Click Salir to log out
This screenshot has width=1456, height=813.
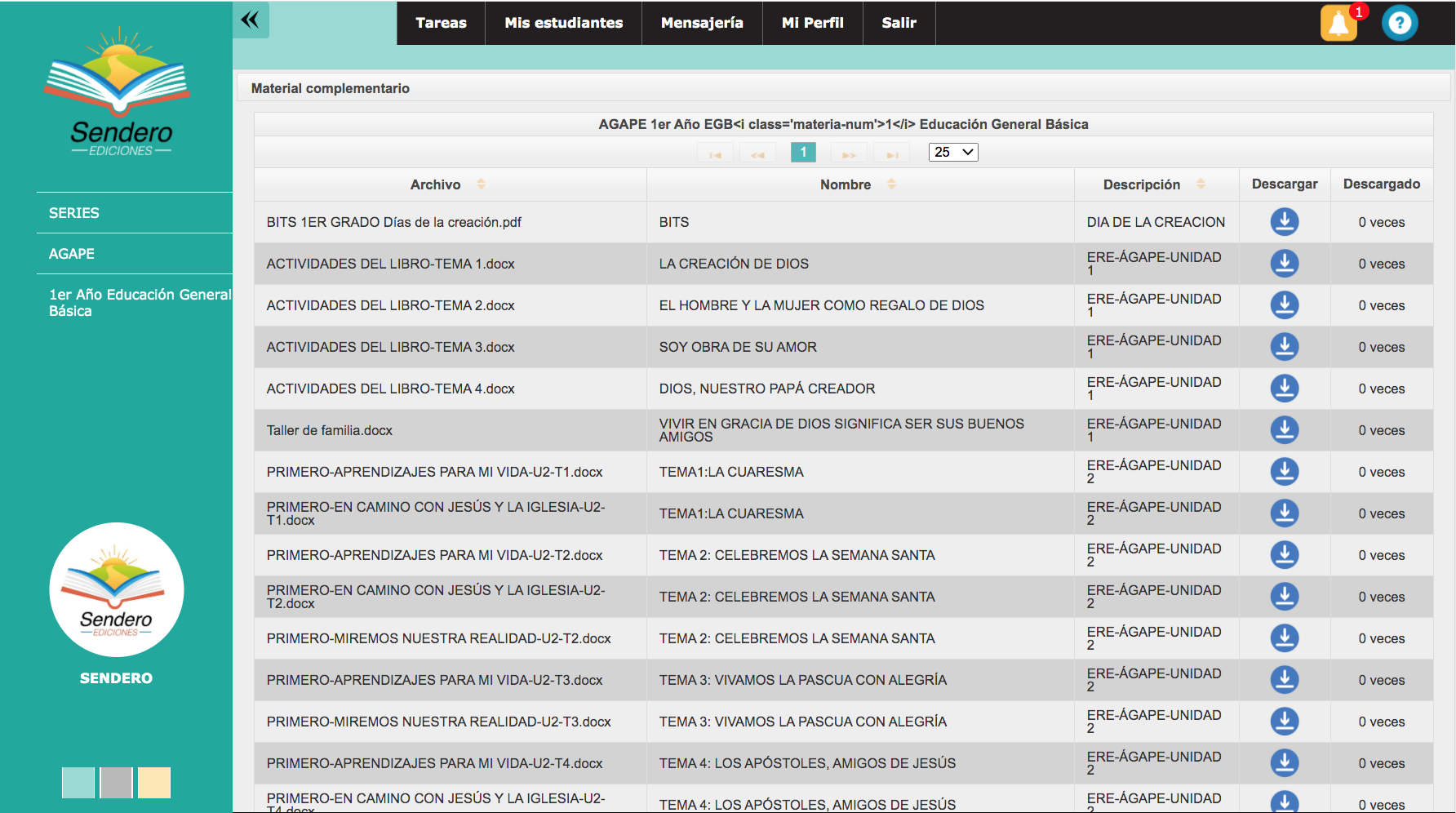coord(899,23)
